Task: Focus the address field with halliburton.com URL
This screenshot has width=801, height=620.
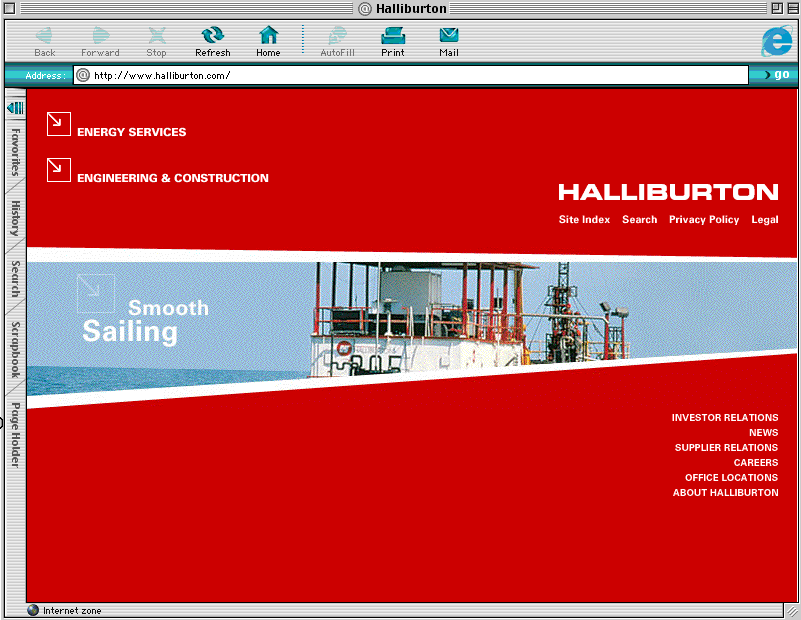Action: (411, 76)
